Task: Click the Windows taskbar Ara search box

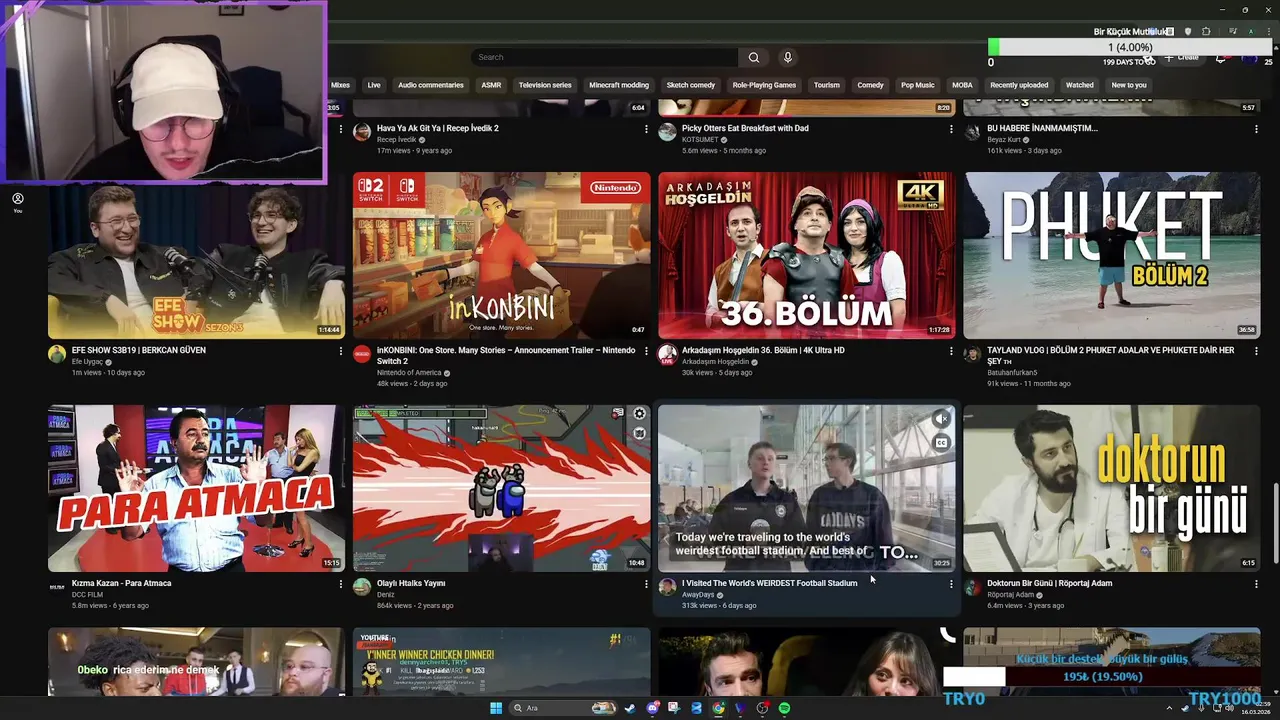Action: 563,708
